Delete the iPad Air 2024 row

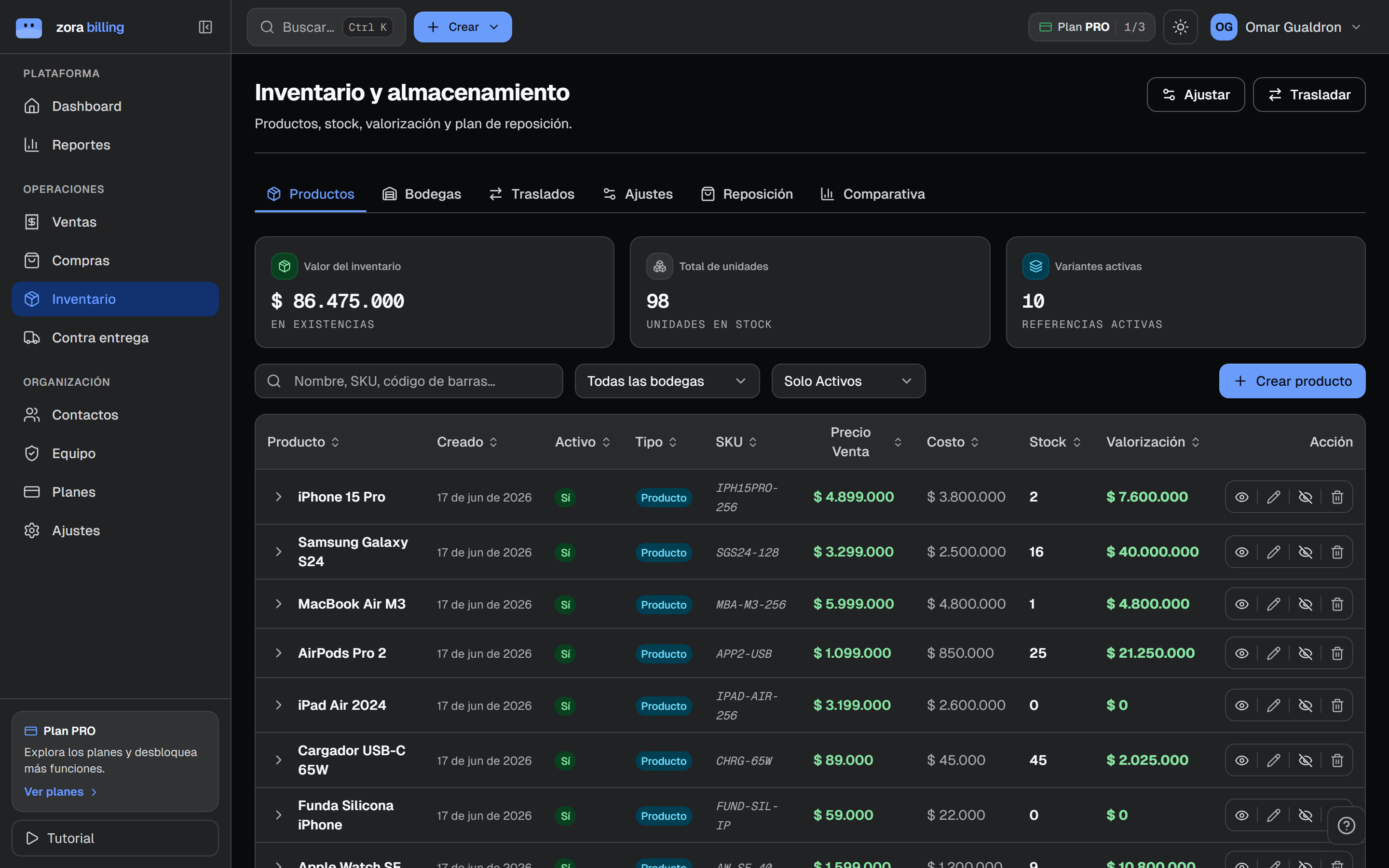tap(1337, 705)
